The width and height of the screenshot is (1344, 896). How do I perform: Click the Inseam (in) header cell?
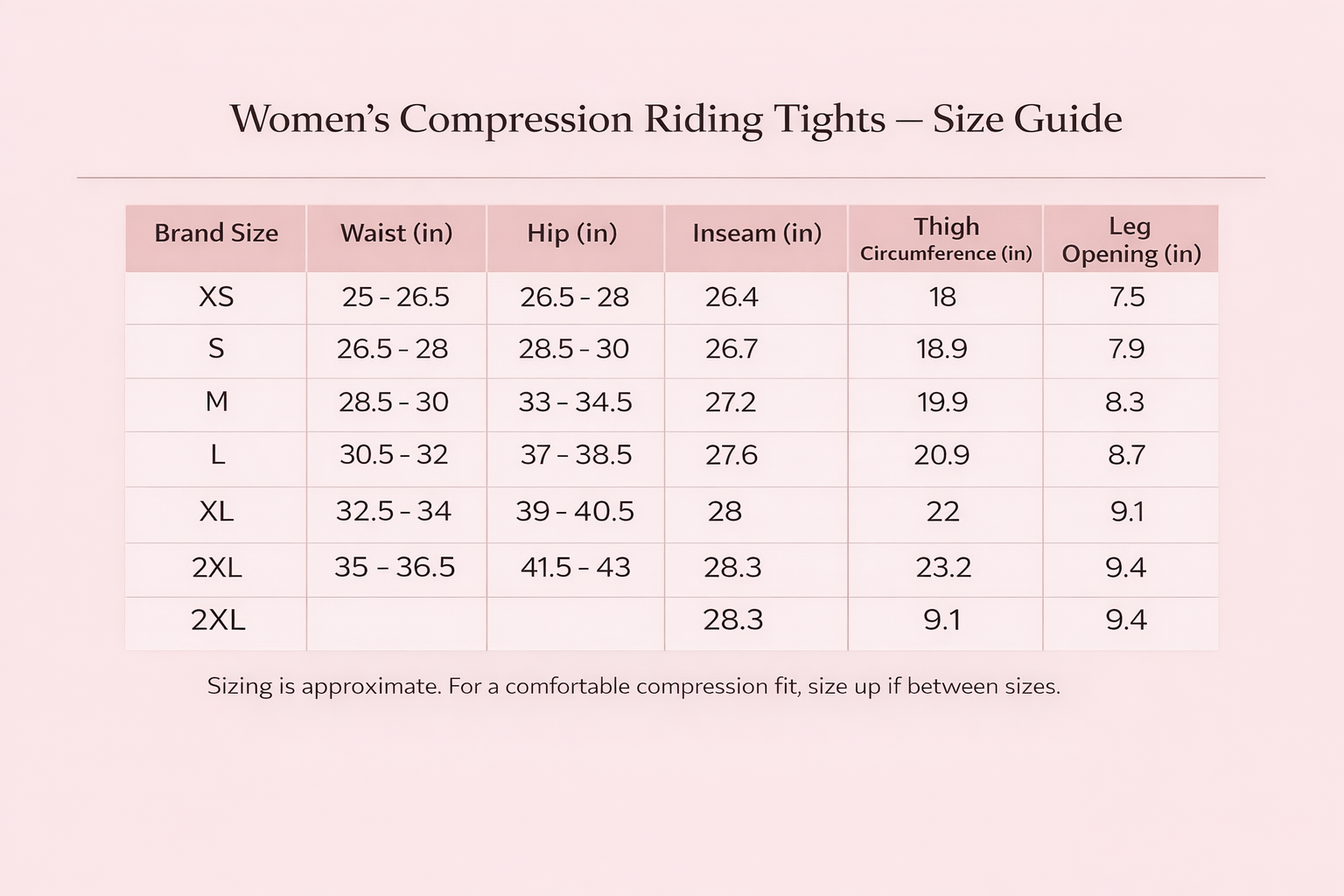tap(757, 234)
